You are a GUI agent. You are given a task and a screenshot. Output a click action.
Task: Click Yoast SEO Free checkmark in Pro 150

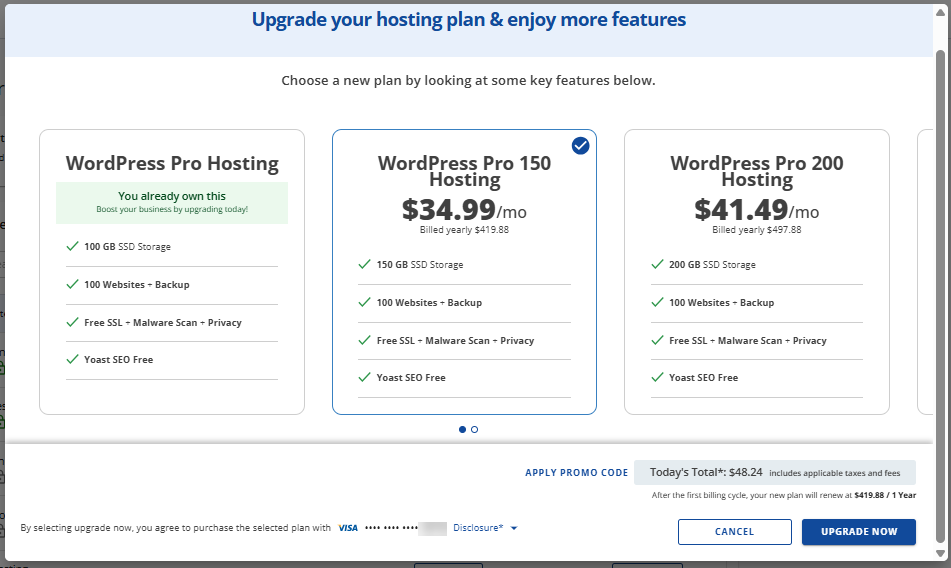pos(364,378)
